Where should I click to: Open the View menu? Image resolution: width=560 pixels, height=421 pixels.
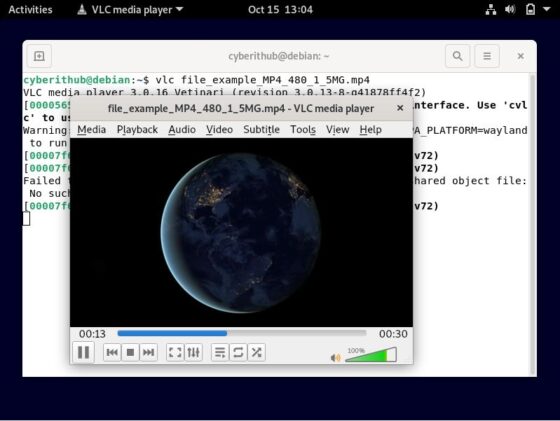[x=338, y=129]
